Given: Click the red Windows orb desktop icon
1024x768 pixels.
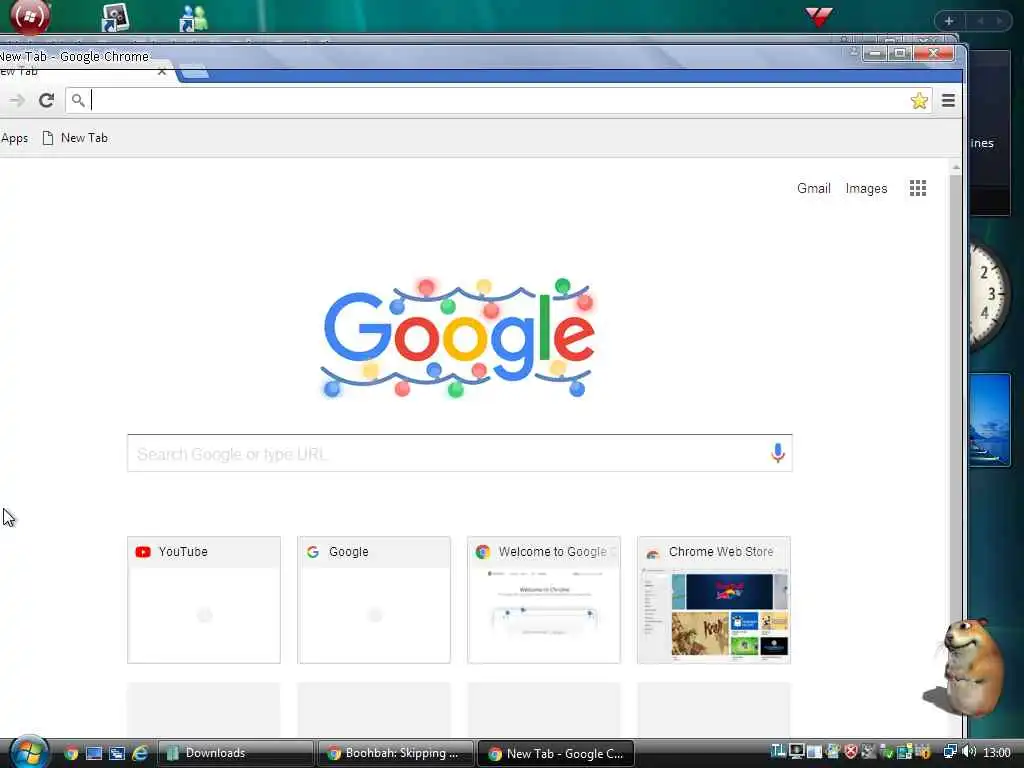Looking at the screenshot, I should pos(29,16).
